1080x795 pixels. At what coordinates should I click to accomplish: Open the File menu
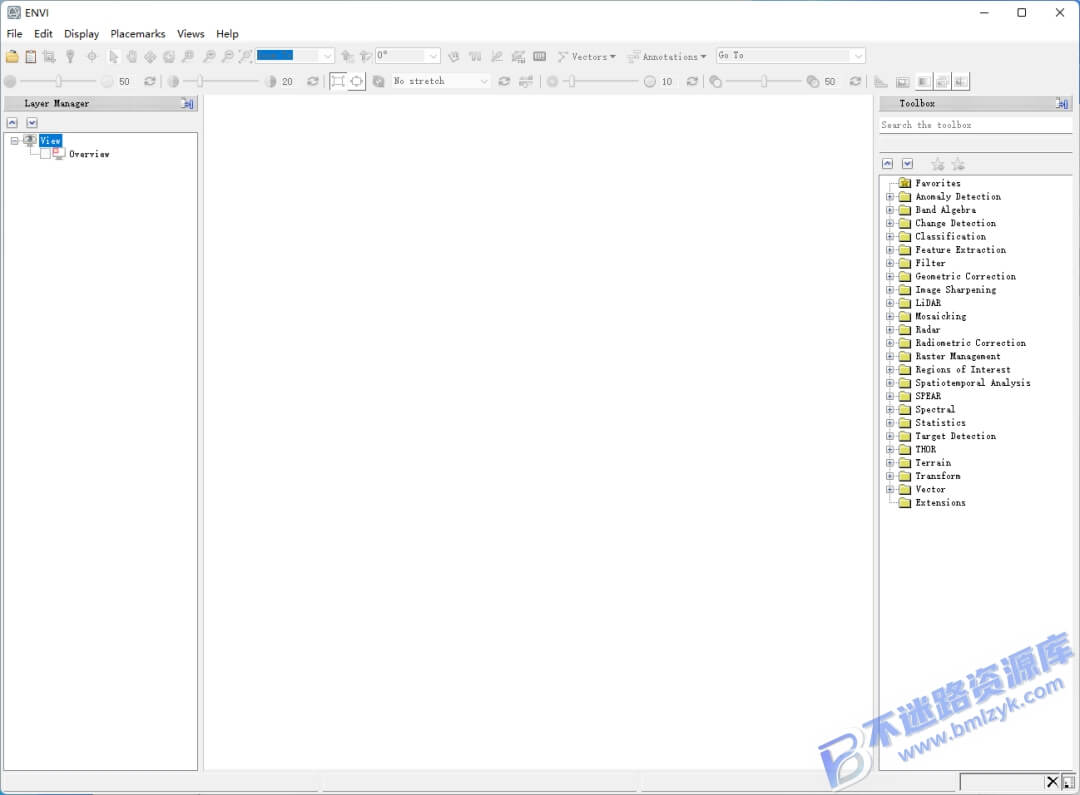14,34
